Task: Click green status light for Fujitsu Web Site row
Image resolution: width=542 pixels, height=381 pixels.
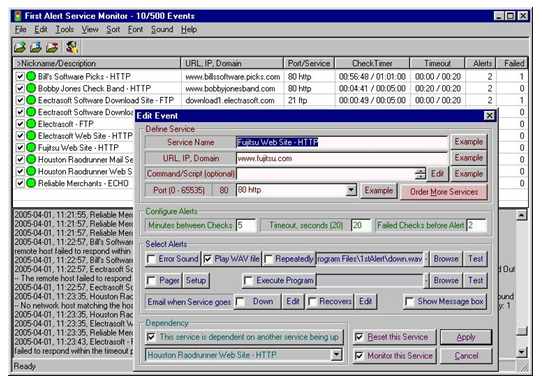Action: coord(31,148)
